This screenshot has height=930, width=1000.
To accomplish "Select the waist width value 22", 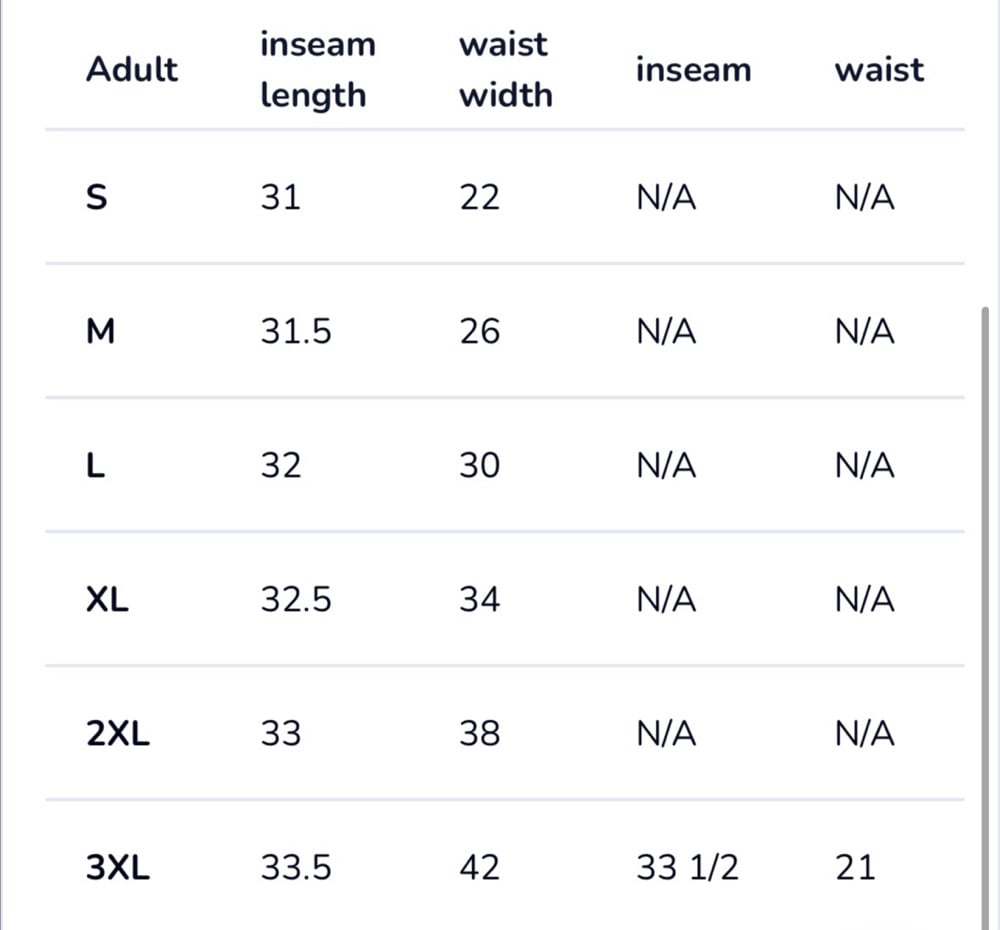I will (x=479, y=198).
